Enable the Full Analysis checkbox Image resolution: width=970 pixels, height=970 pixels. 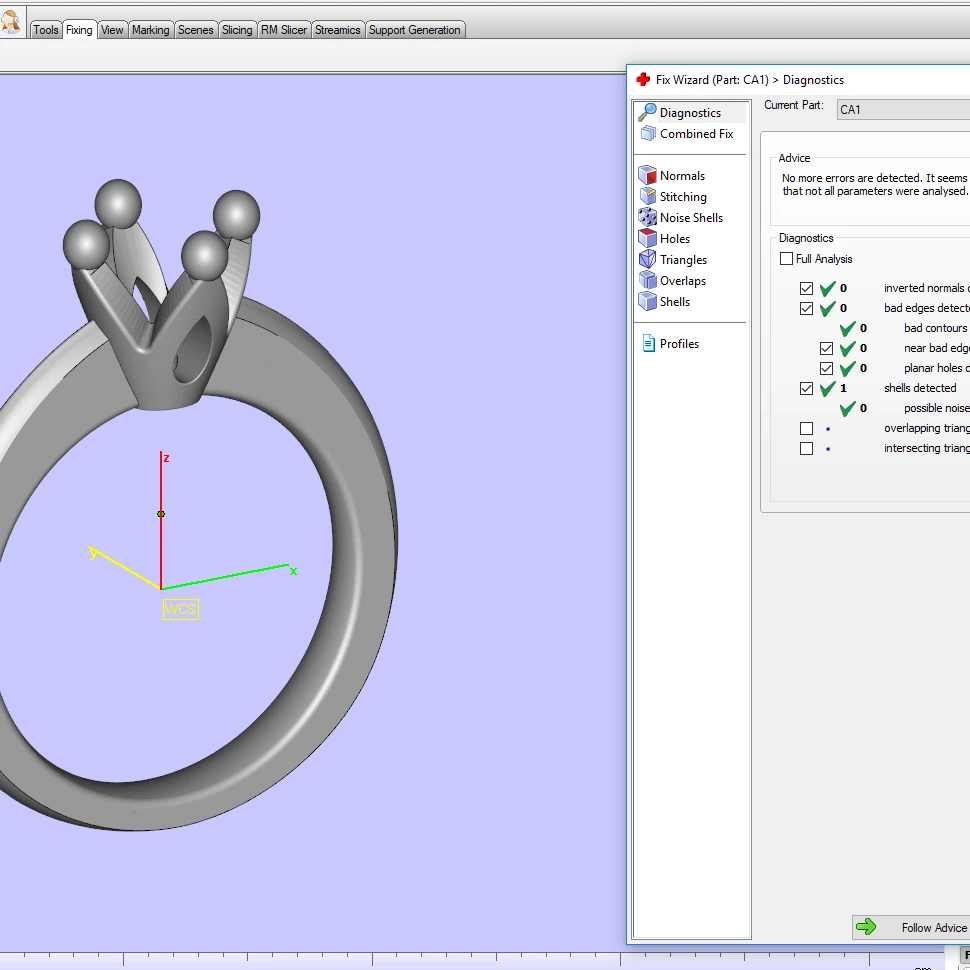click(x=787, y=258)
